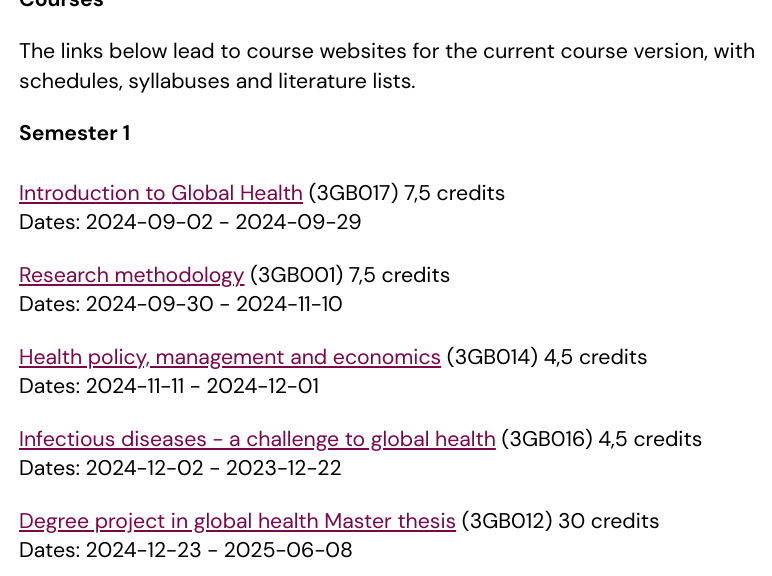
Task: Click the paragraph describing course website links
Action: [386, 66]
